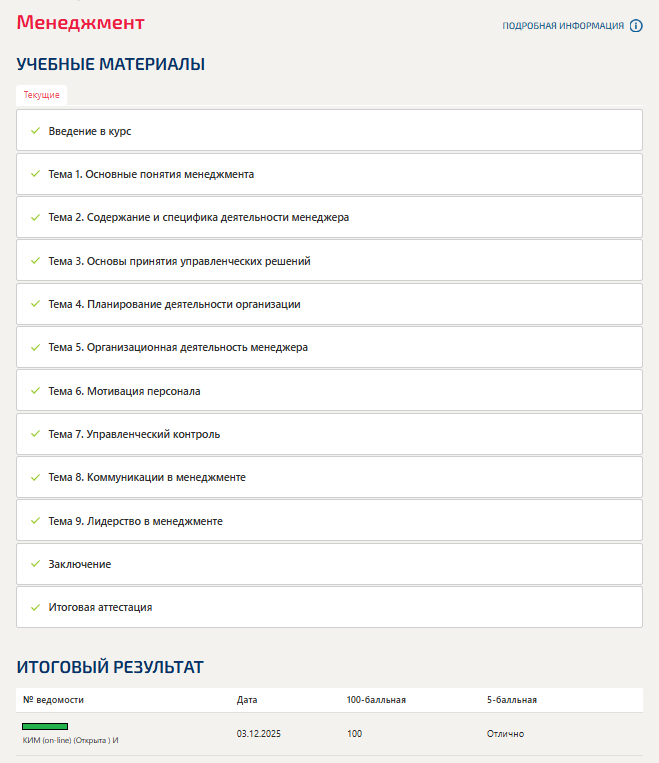Click the КИМ (on-line) statement entry
The width and height of the screenshot is (659, 763).
pyautogui.click(x=70, y=740)
